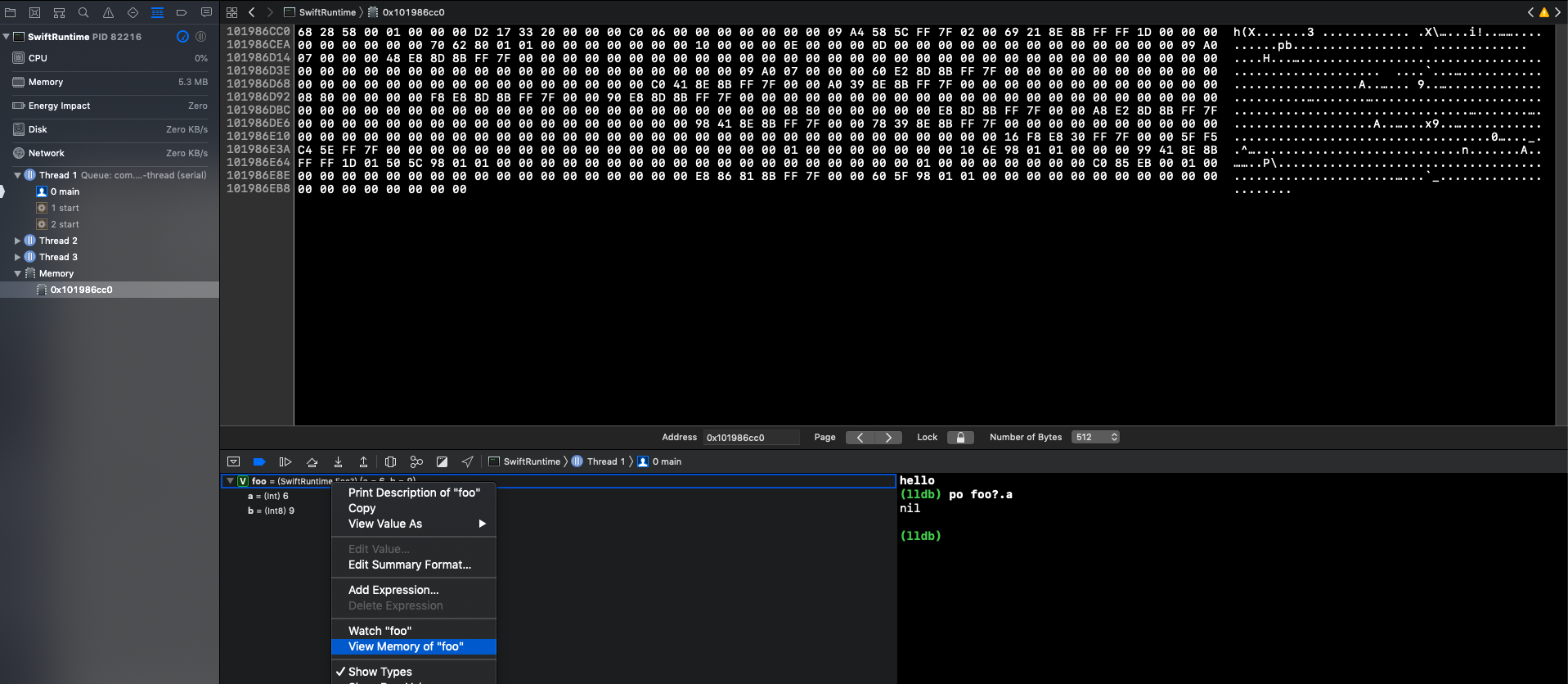Open the Find navigator search icon
The height and width of the screenshot is (684, 1568).
click(83, 12)
